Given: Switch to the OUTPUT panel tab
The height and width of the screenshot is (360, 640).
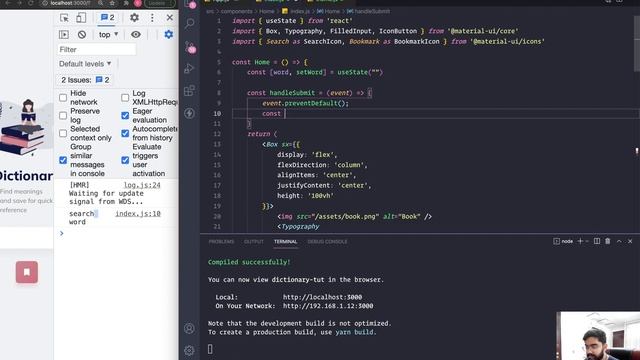Looking at the screenshot, I should (x=254, y=242).
